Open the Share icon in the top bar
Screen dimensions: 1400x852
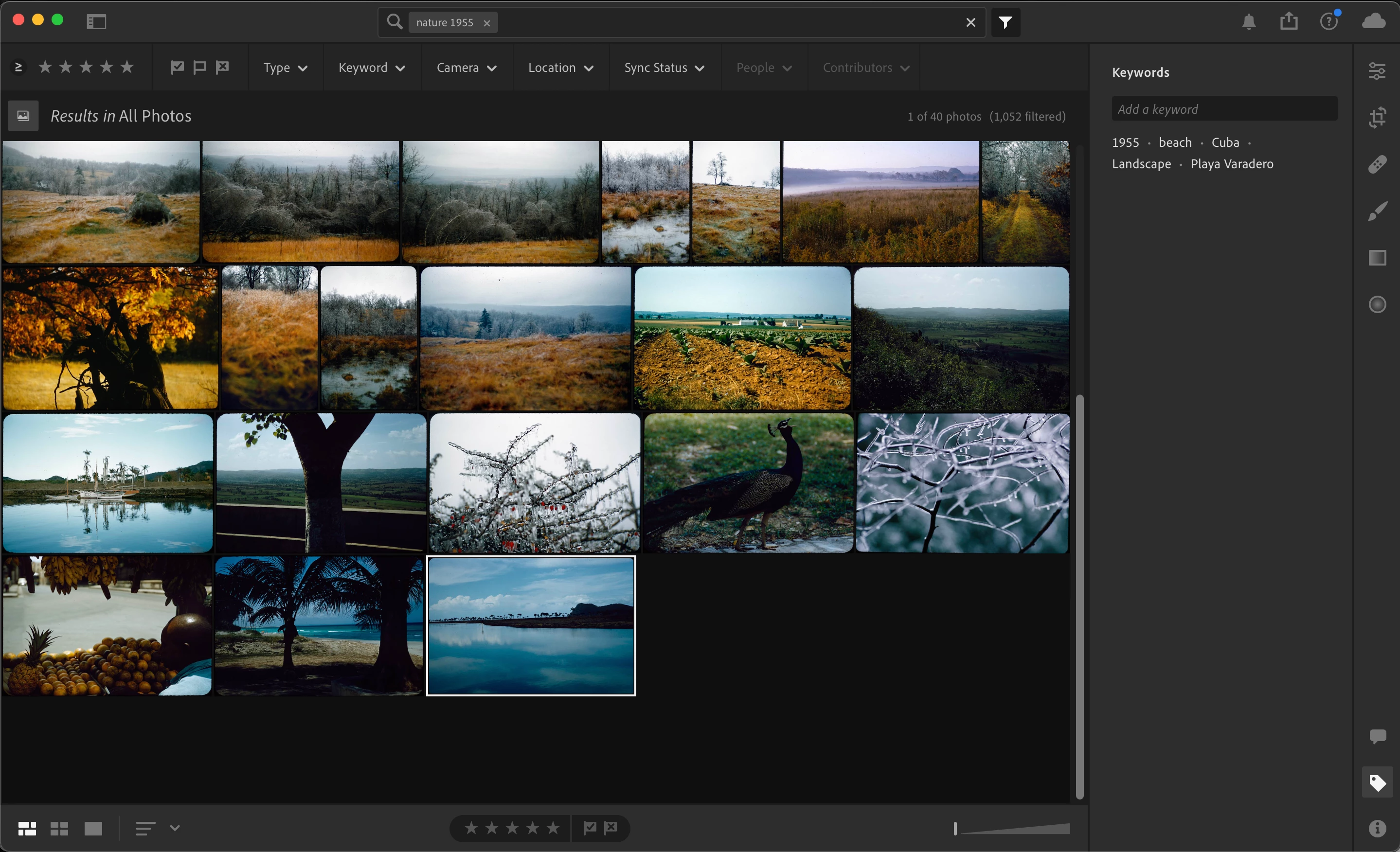[x=1289, y=21]
